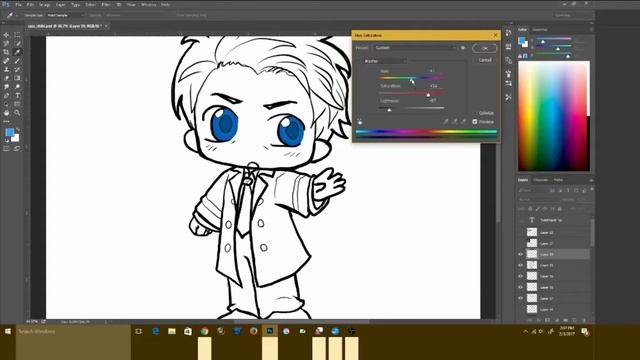Open the Image menu
640x360 pixels.
click(44, 4)
